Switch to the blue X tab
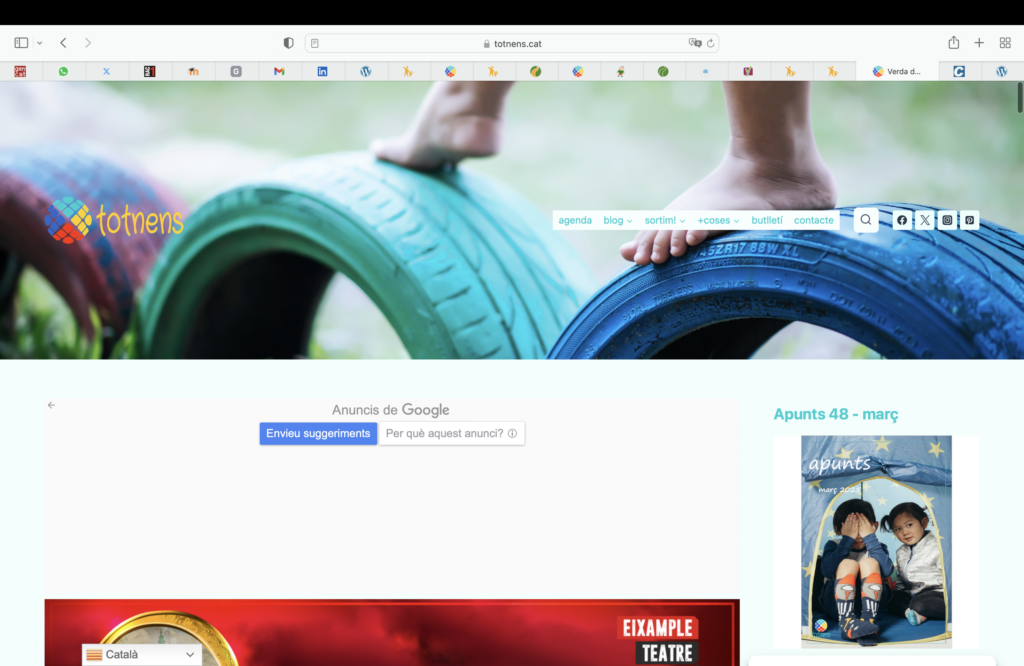 (106, 71)
